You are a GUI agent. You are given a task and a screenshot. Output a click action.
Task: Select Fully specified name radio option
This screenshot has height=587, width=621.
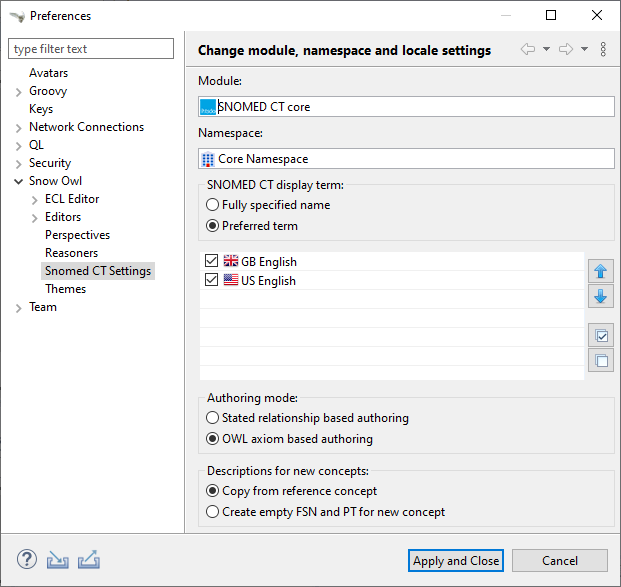[x=212, y=205]
